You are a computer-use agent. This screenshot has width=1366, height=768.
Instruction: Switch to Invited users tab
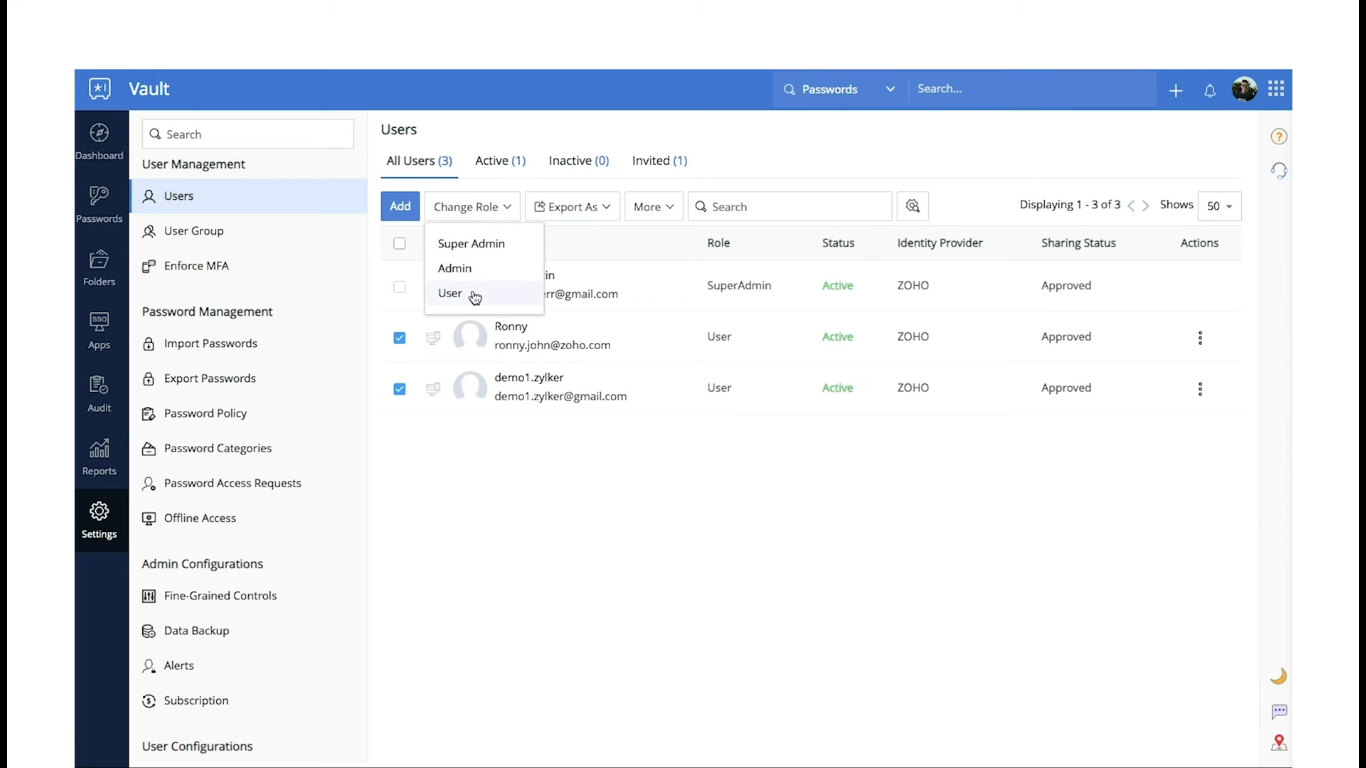pyautogui.click(x=659, y=160)
